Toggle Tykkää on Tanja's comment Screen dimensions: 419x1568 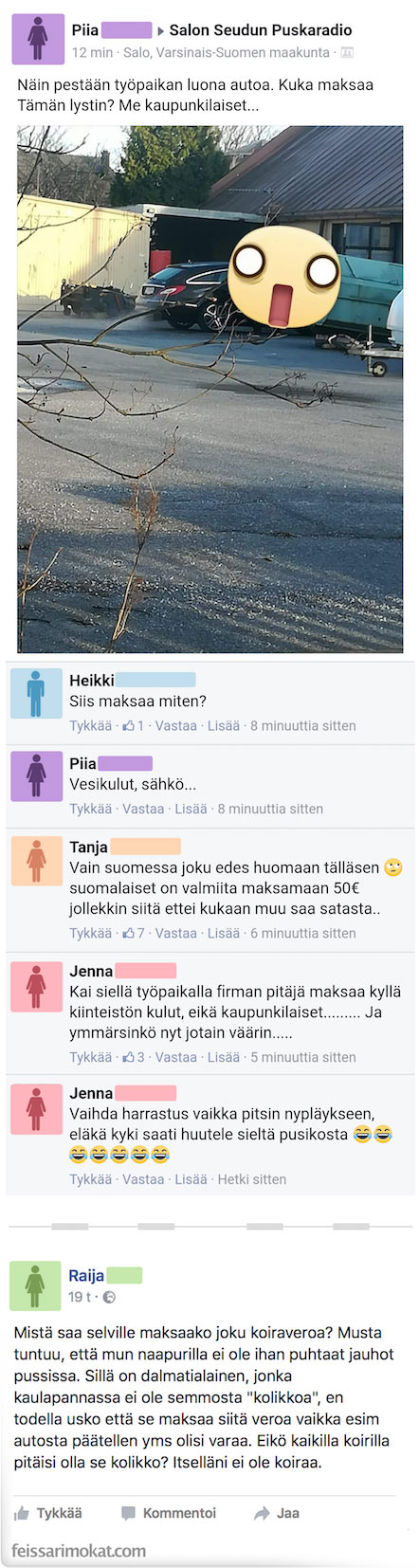(90, 933)
